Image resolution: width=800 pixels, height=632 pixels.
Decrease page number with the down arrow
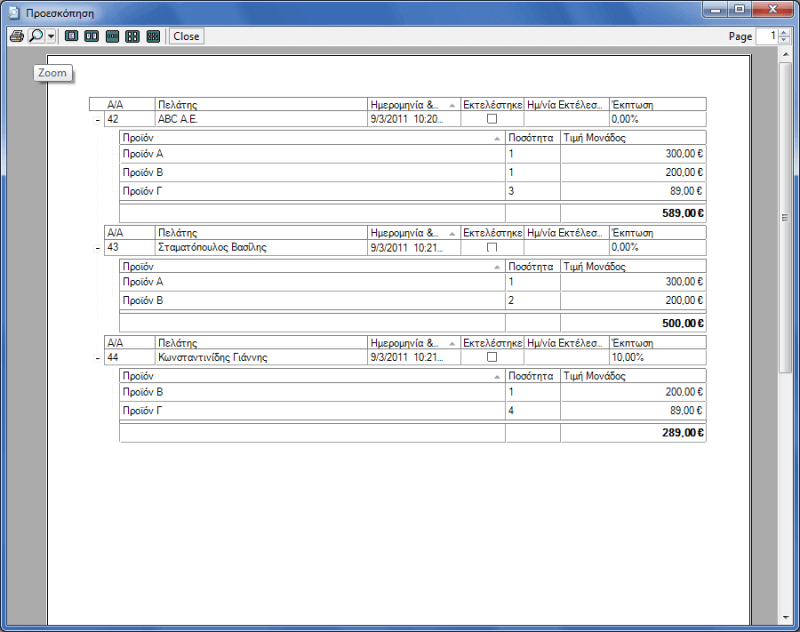point(783,40)
